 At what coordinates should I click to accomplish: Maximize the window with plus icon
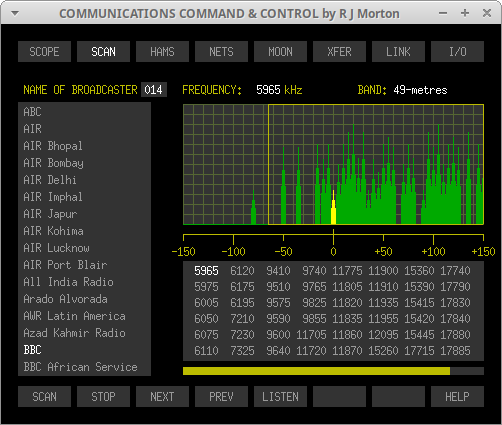pos(465,13)
